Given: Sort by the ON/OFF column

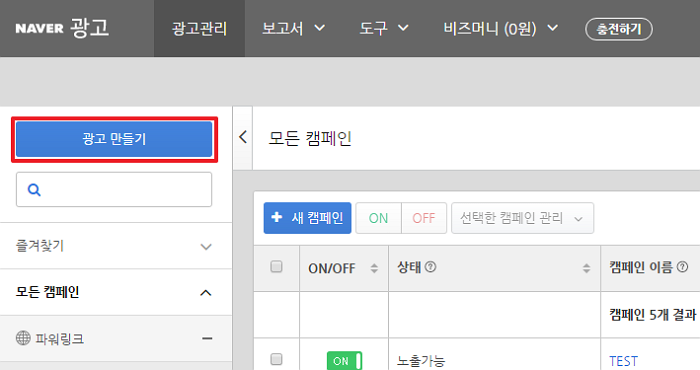Looking at the screenshot, I should pos(374,268).
